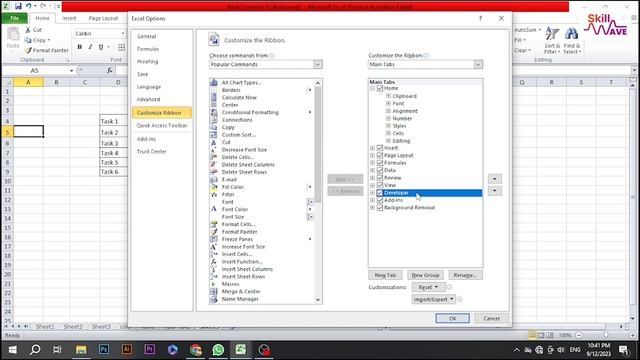The image size is (640, 360).
Task: Collapse the Home tab tree node
Action: point(372,88)
